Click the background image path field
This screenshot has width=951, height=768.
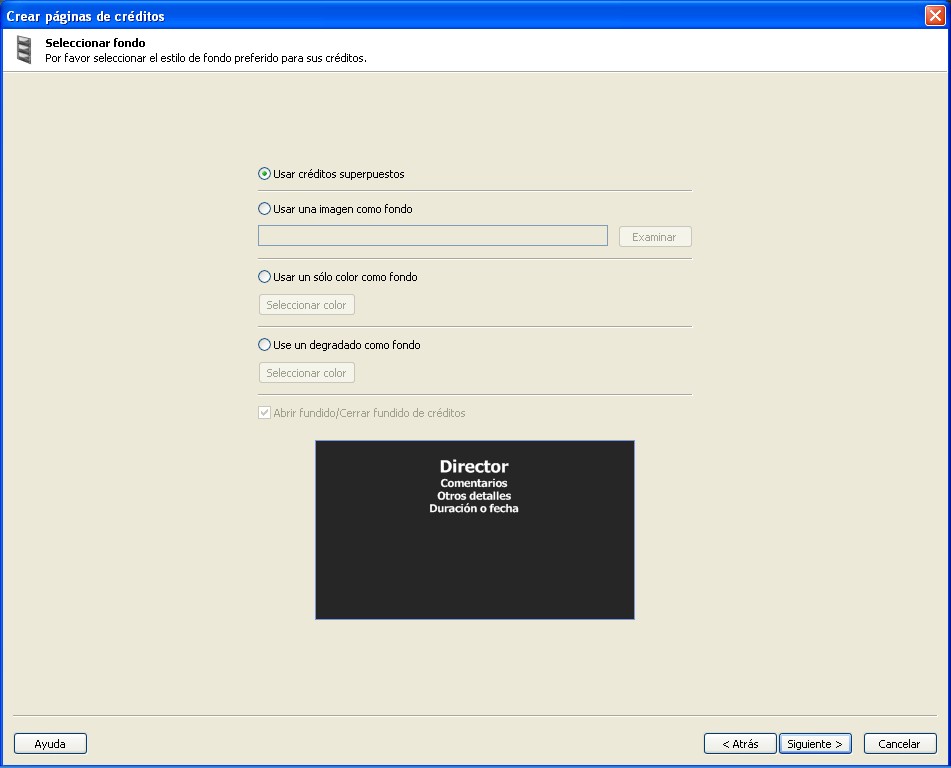coord(432,236)
